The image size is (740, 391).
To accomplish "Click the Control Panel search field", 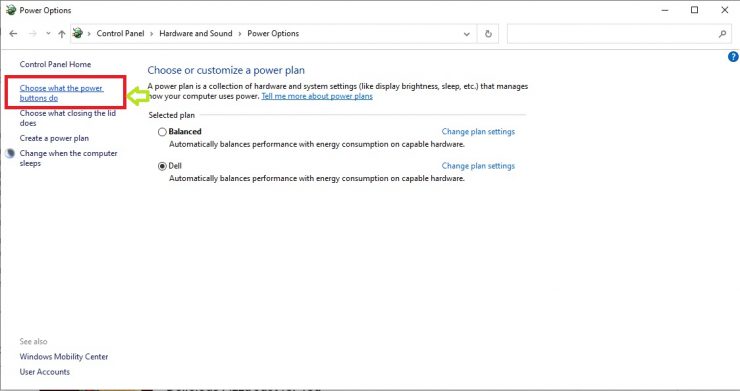I will click(x=614, y=34).
